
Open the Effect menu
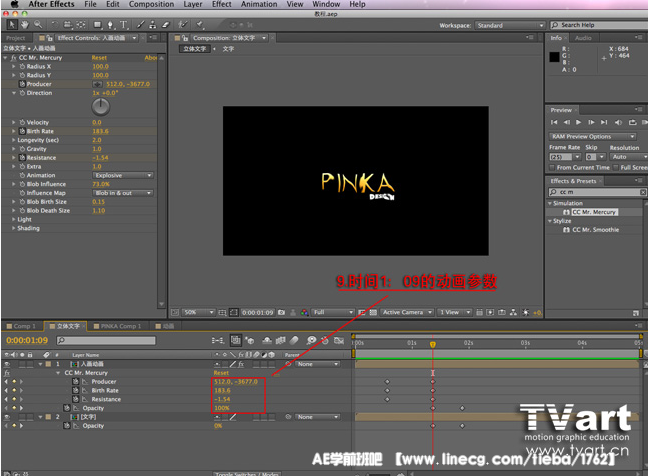tap(222, 4)
